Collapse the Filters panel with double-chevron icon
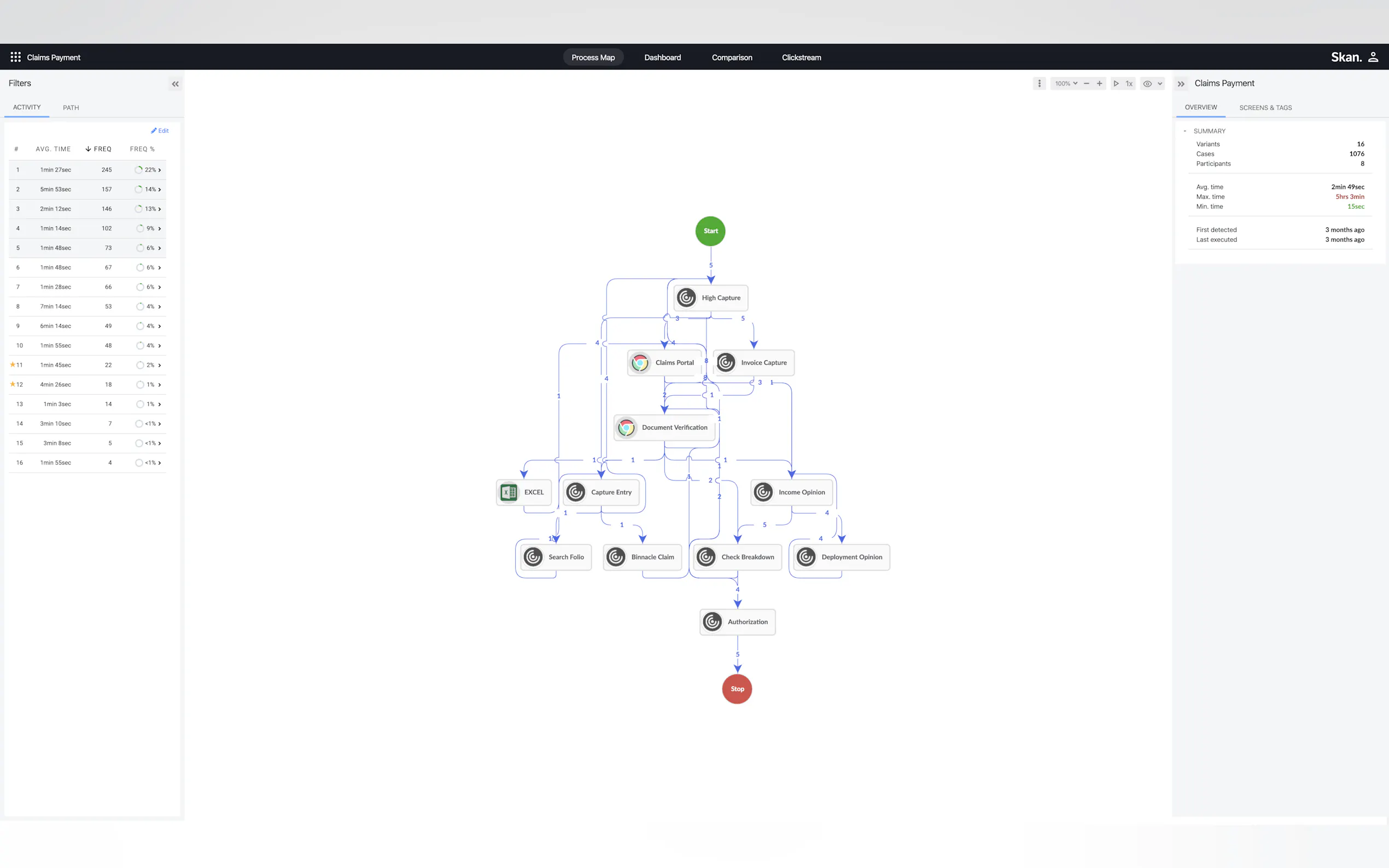The height and width of the screenshot is (868, 1389). tap(175, 84)
